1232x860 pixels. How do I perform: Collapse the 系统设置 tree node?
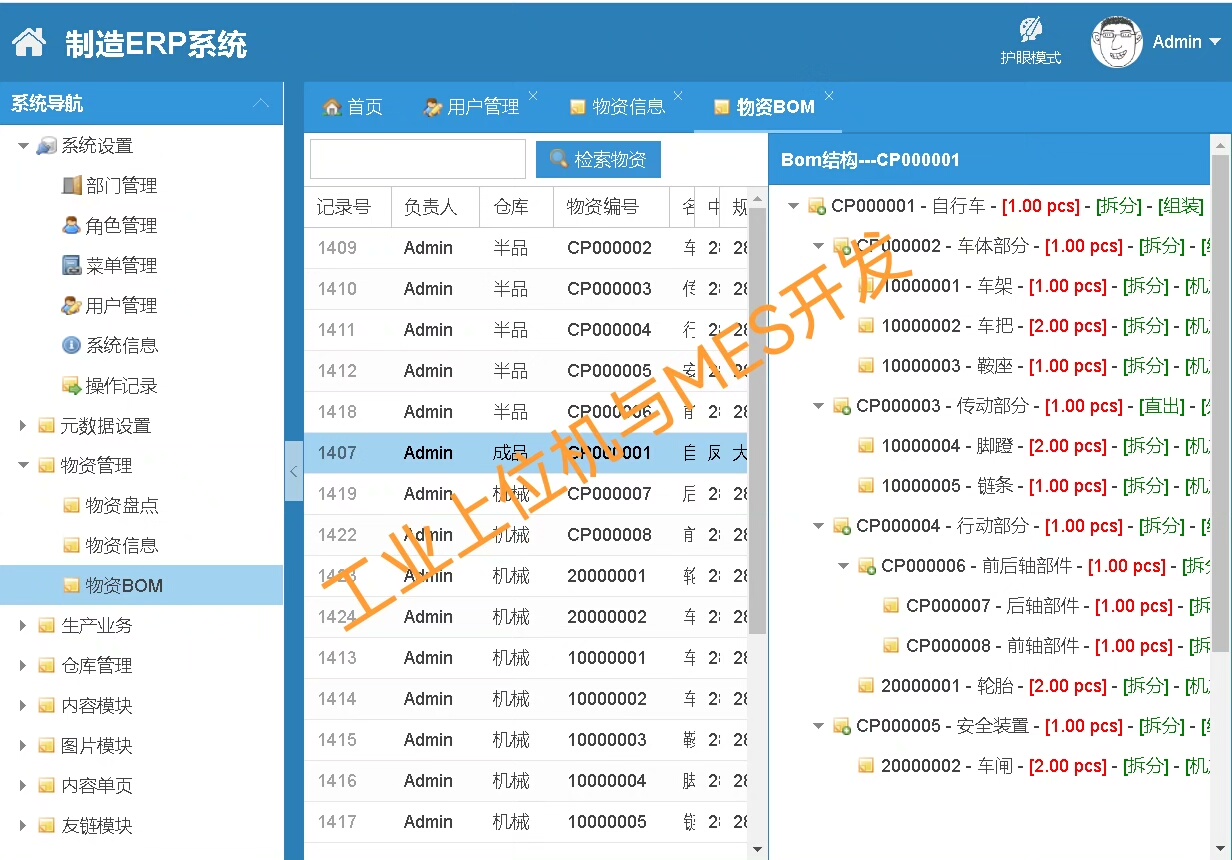click(23, 146)
